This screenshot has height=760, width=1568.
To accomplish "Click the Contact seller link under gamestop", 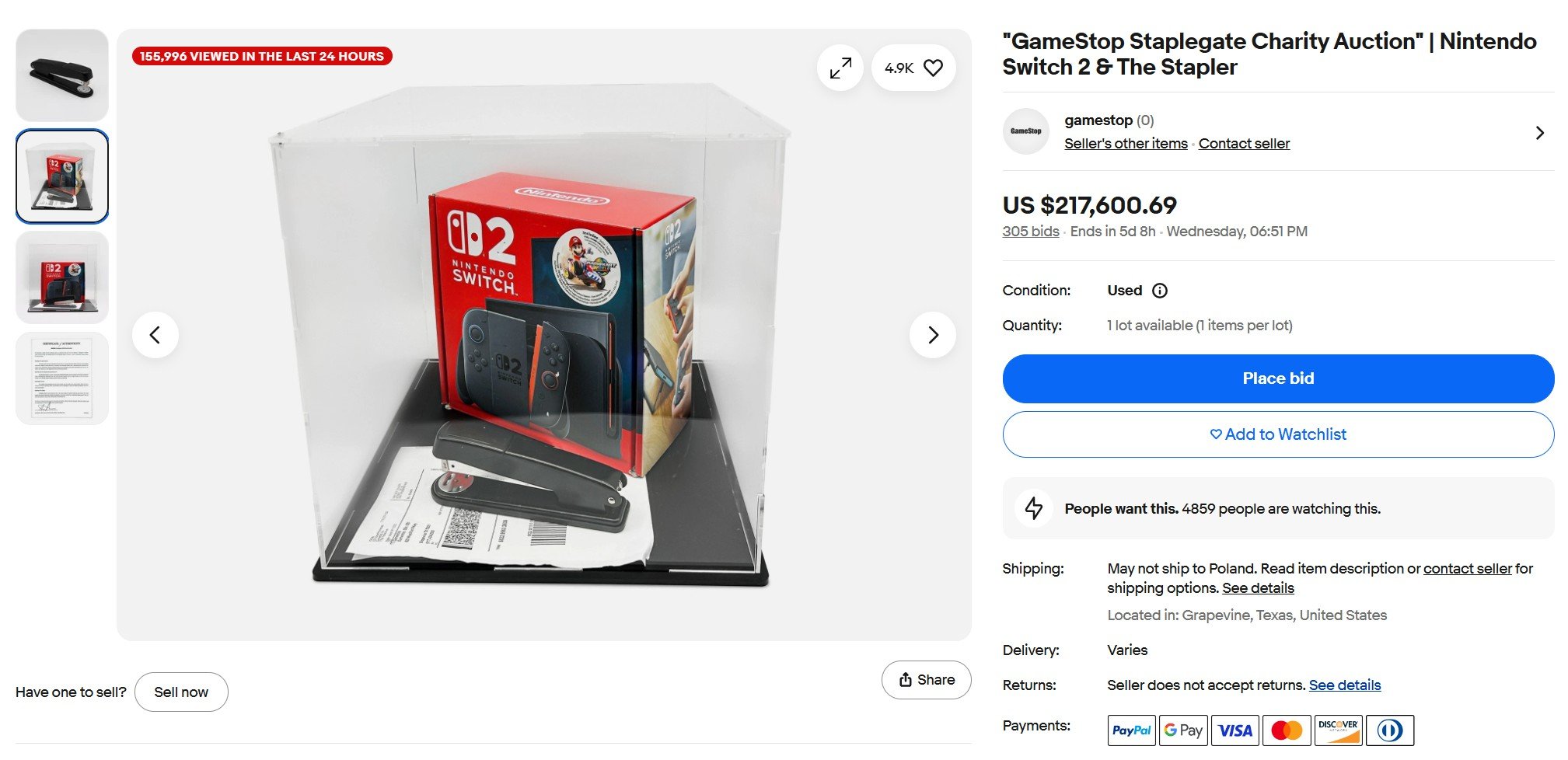I will point(1244,144).
